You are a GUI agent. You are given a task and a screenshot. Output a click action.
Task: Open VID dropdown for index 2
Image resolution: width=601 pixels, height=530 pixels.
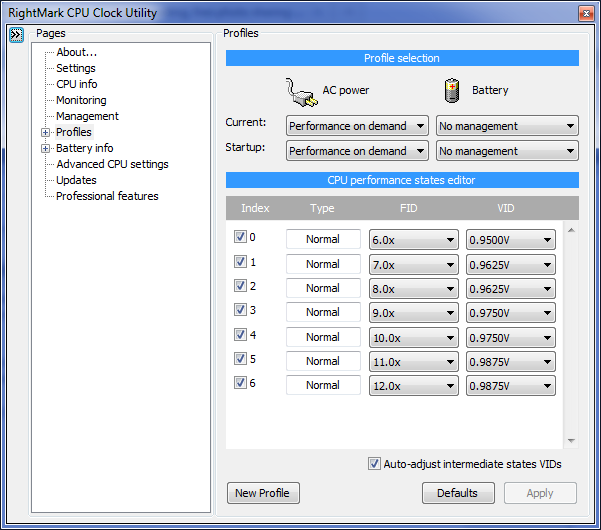point(511,289)
